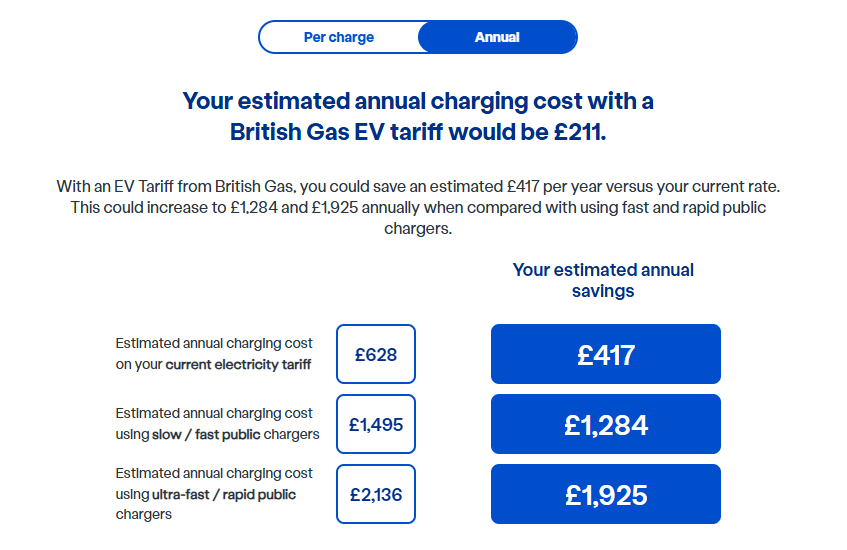The image size is (847, 550).
Task: Click the £628 current tariff cost box
Action: tap(376, 354)
